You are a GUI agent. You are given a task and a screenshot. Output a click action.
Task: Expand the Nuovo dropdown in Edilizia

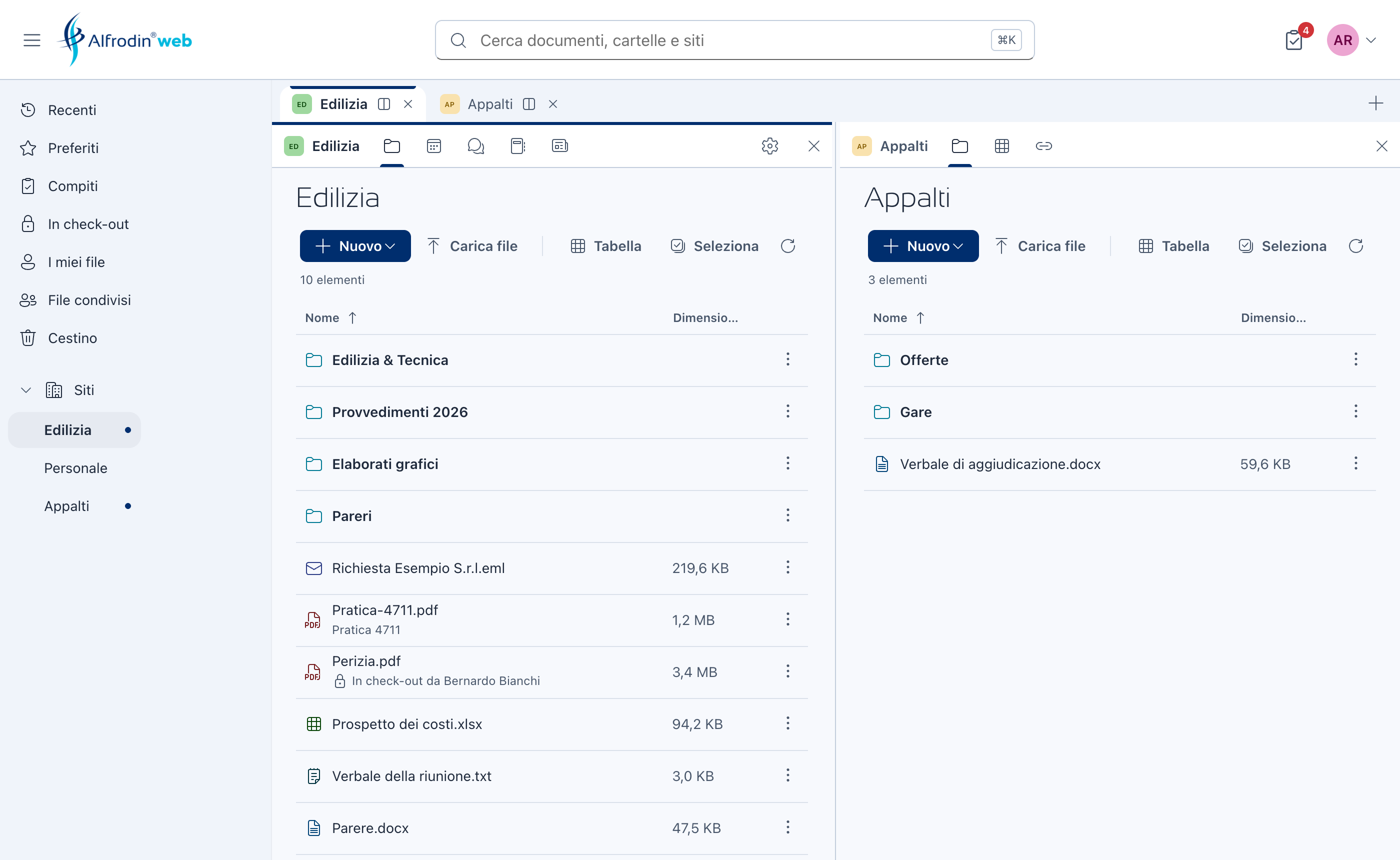(x=355, y=246)
